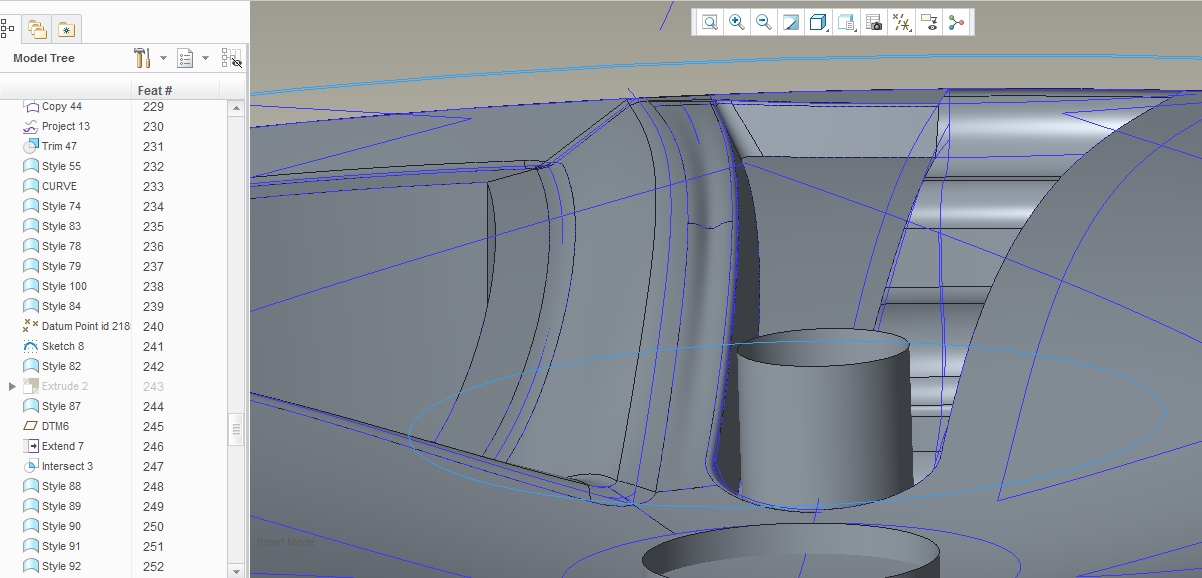Select the Extend 7 feature
1202x578 pixels.
(63, 446)
